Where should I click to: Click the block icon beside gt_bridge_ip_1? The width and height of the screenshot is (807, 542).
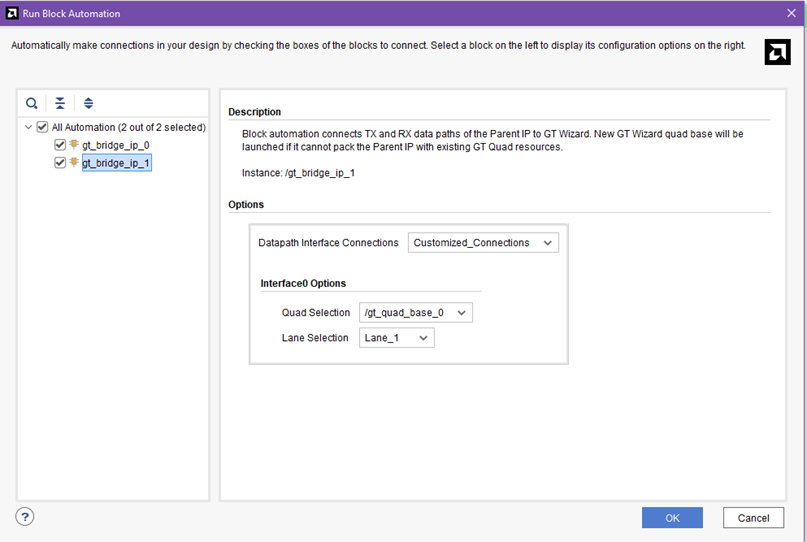pos(74,162)
